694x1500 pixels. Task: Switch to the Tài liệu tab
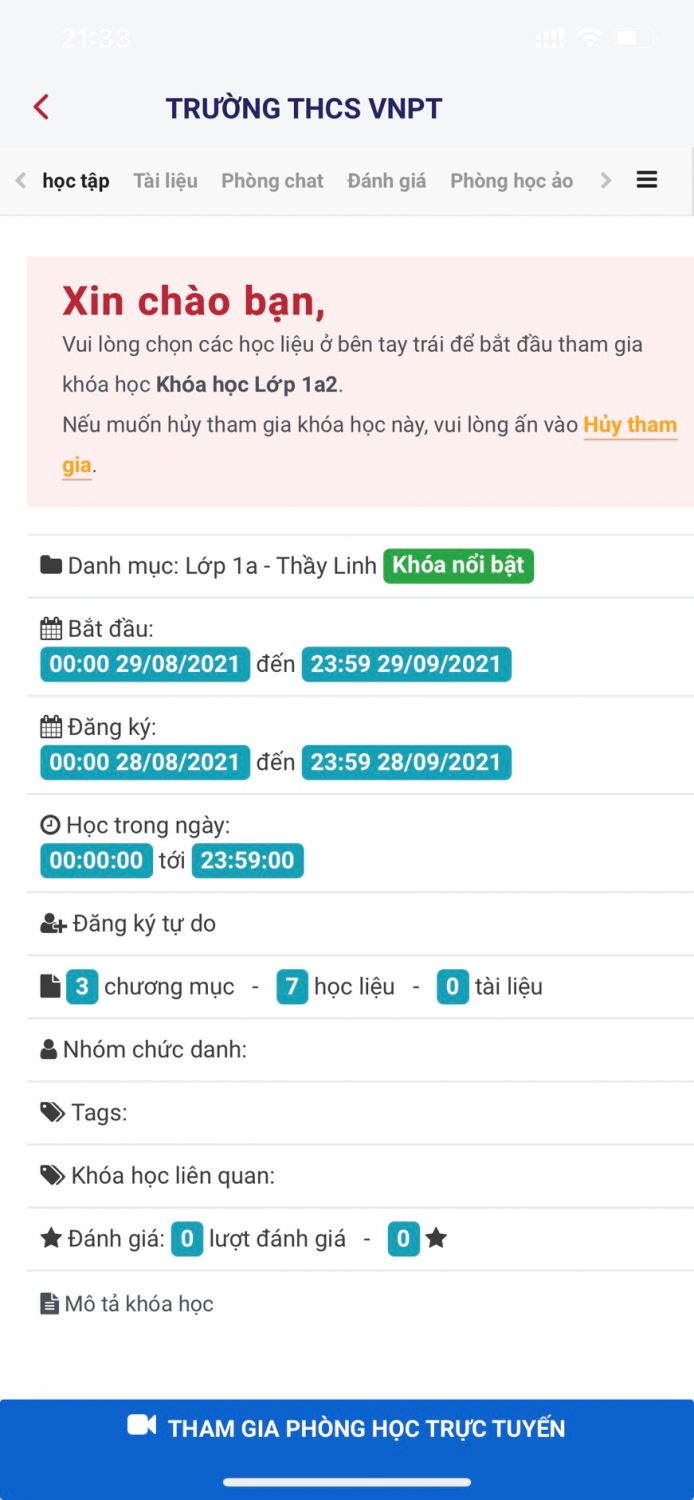point(165,181)
